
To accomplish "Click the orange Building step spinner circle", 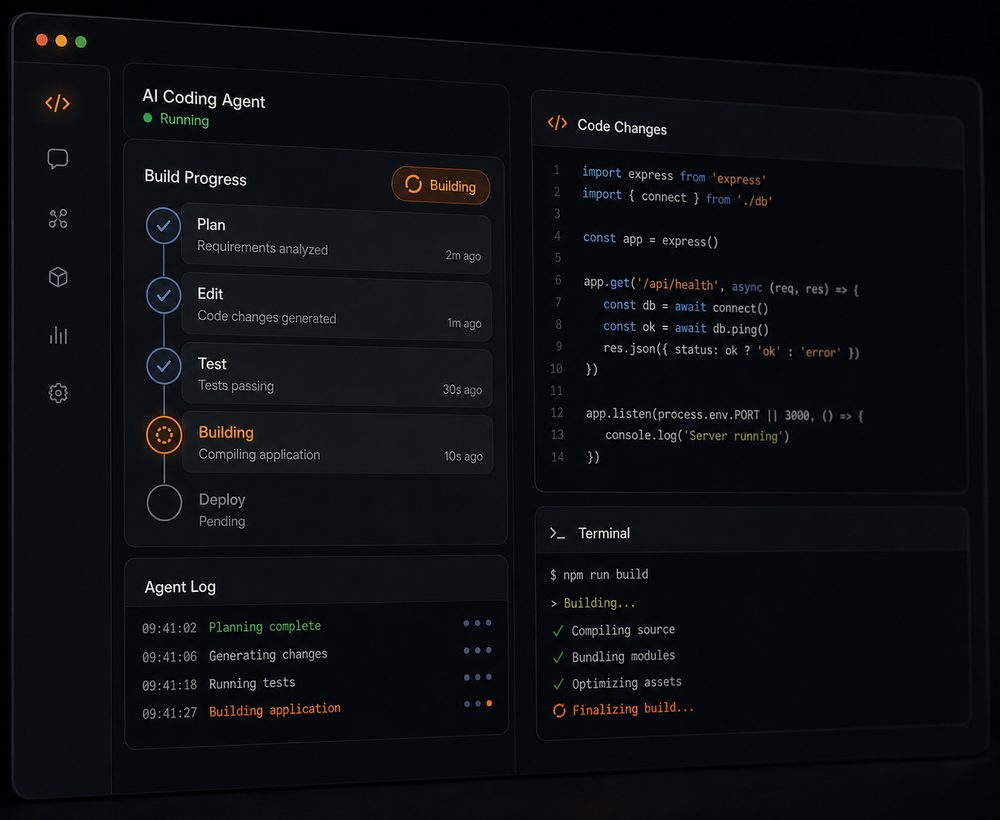I will pos(164,435).
